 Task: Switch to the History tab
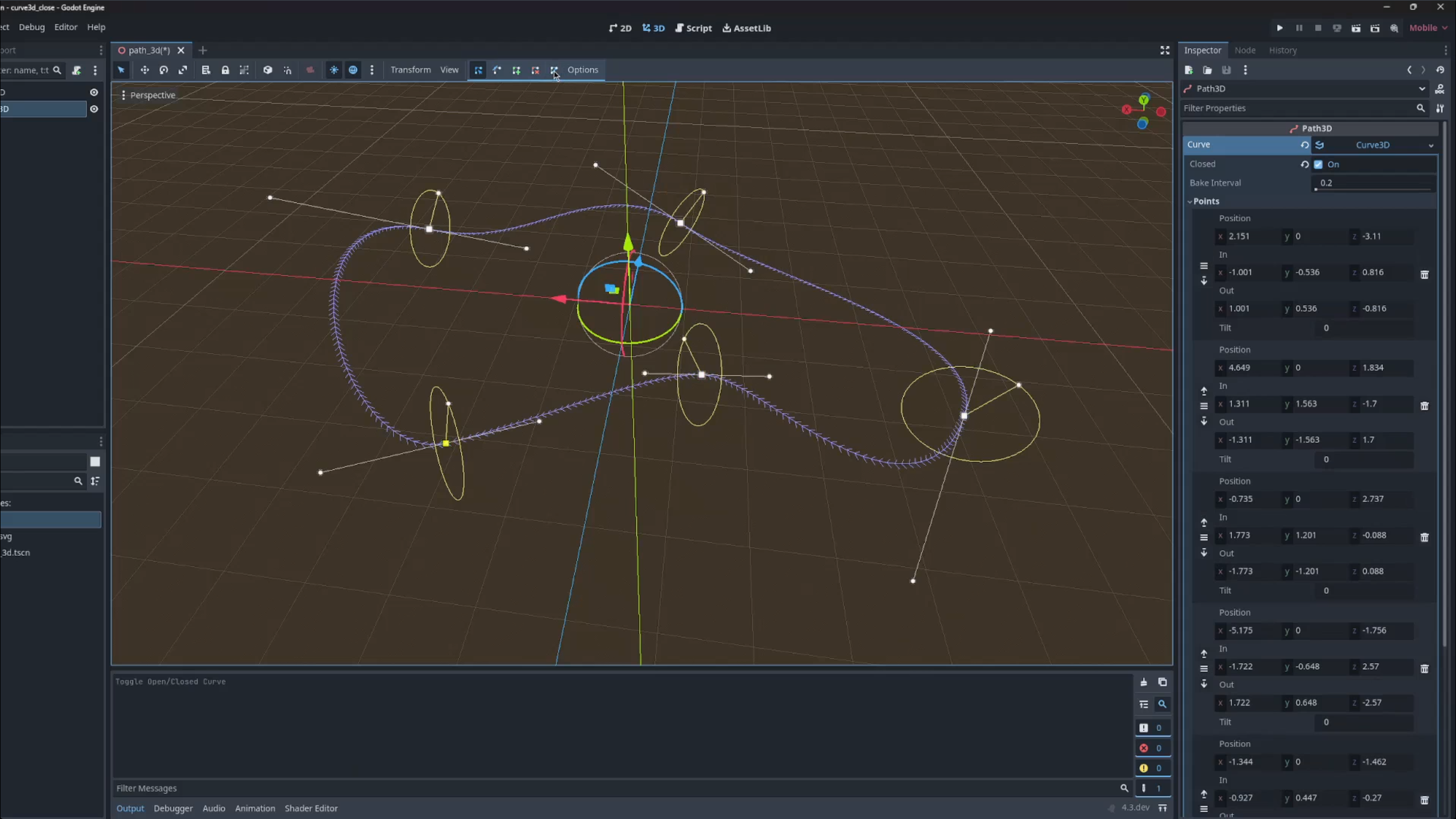(1283, 51)
